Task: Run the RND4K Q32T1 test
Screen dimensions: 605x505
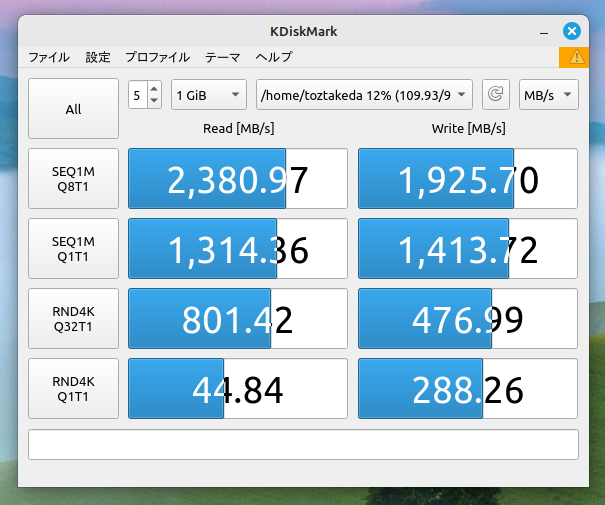Action: click(x=73, y=319)
